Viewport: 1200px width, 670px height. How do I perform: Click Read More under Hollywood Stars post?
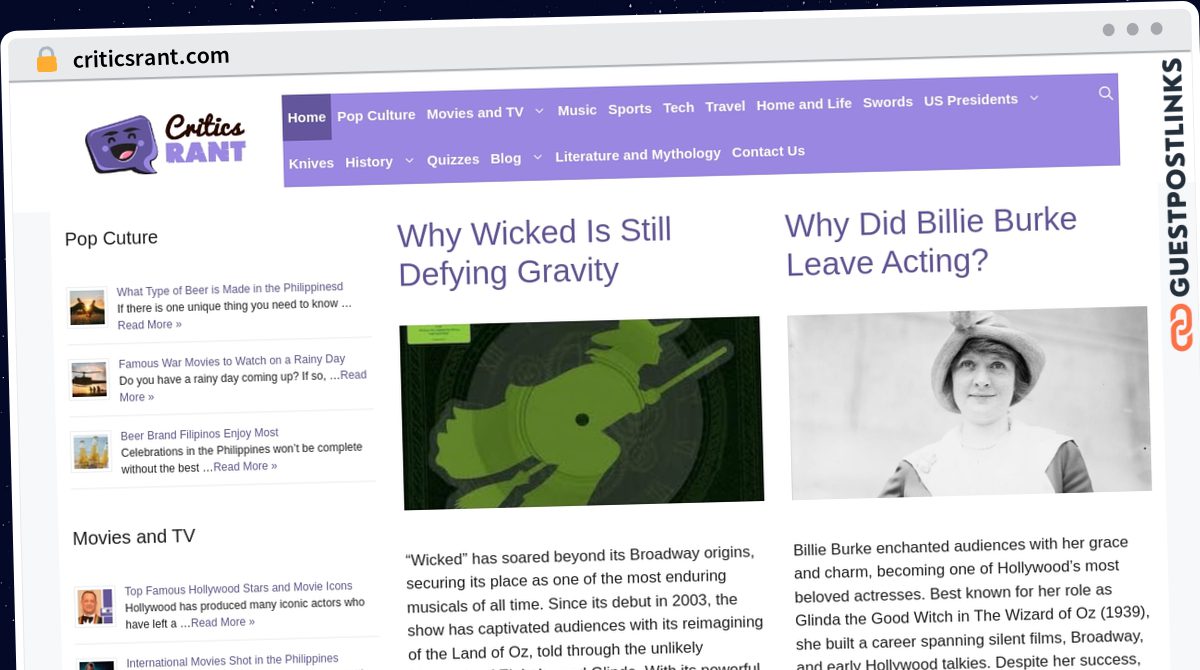pos(223,622)
